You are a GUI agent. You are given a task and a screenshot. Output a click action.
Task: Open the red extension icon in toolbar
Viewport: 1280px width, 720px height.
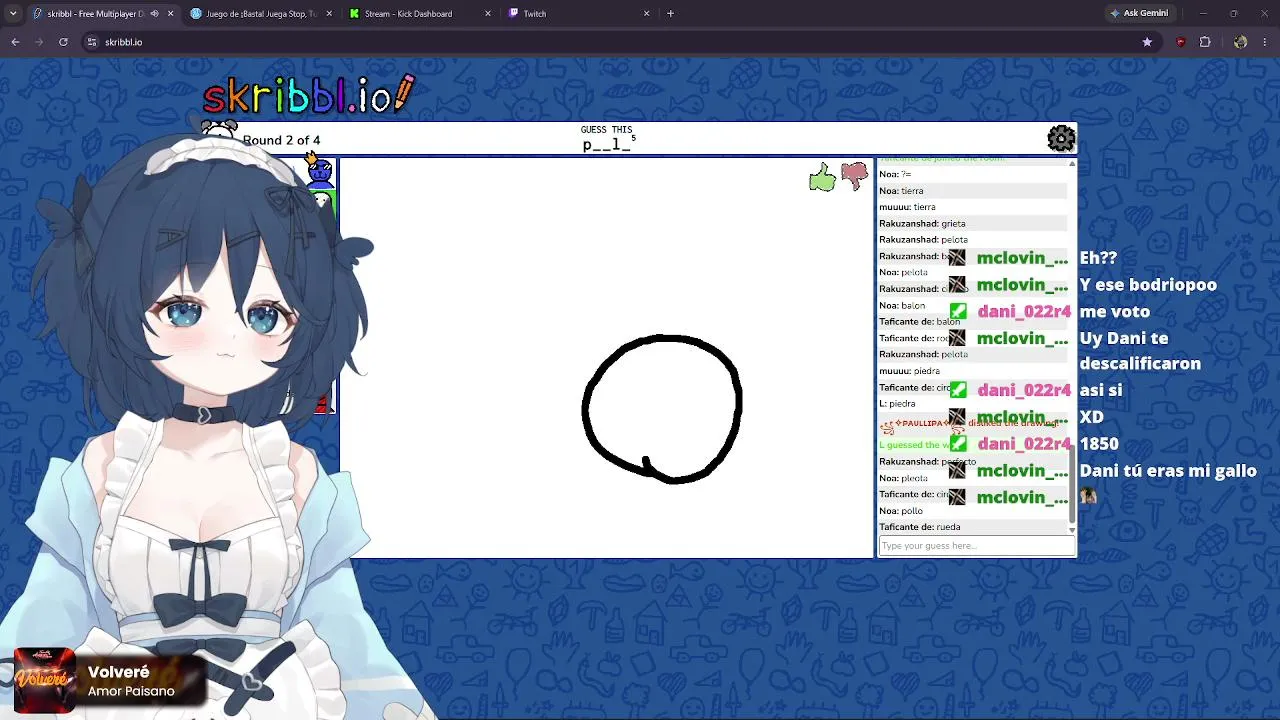pyautogui.click(x=1181, y=42)
